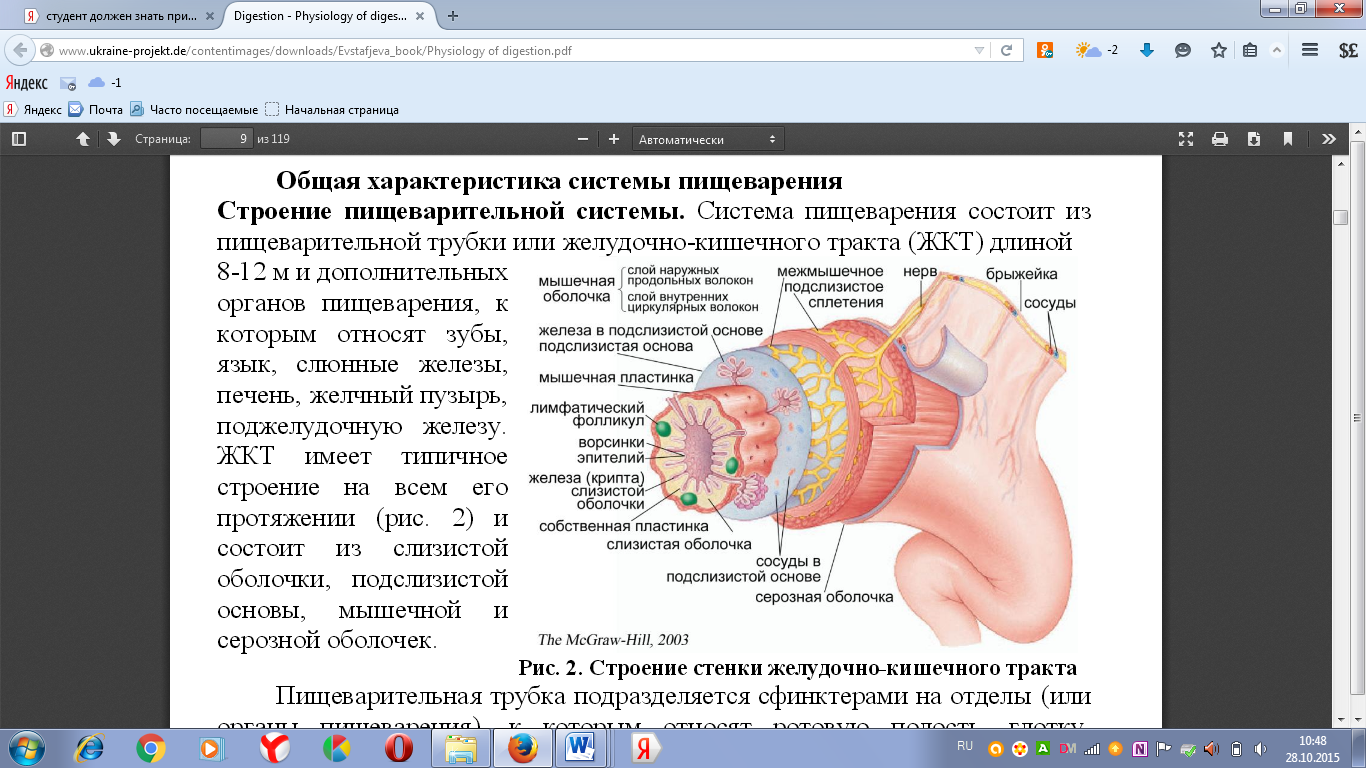Go to next PDF page arrow

point(113,139)
